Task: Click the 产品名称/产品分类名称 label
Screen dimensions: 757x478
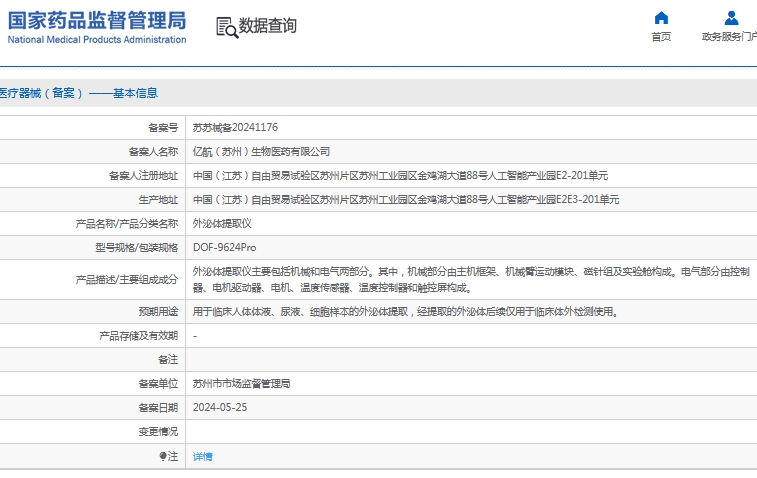Action: click(127, 224)
